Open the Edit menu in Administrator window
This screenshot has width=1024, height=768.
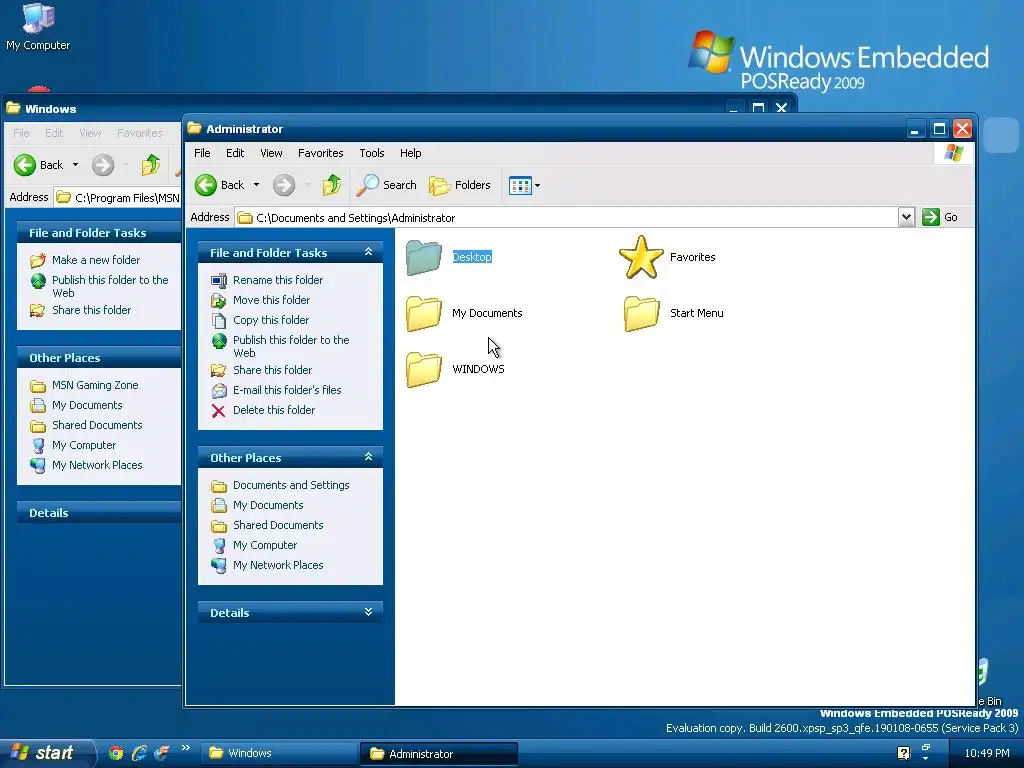(235, 153)
